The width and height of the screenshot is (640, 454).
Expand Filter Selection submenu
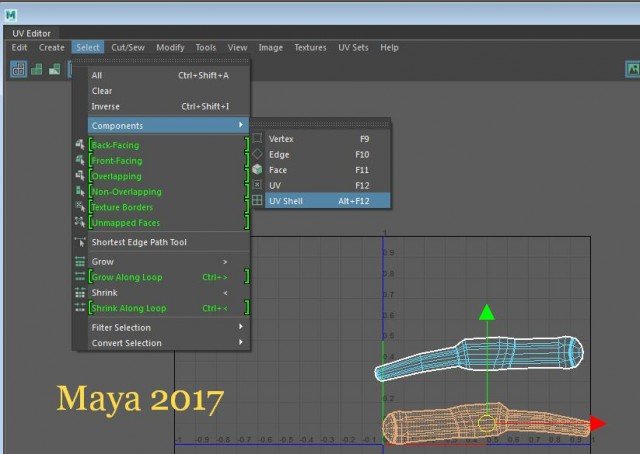[168, 327]
